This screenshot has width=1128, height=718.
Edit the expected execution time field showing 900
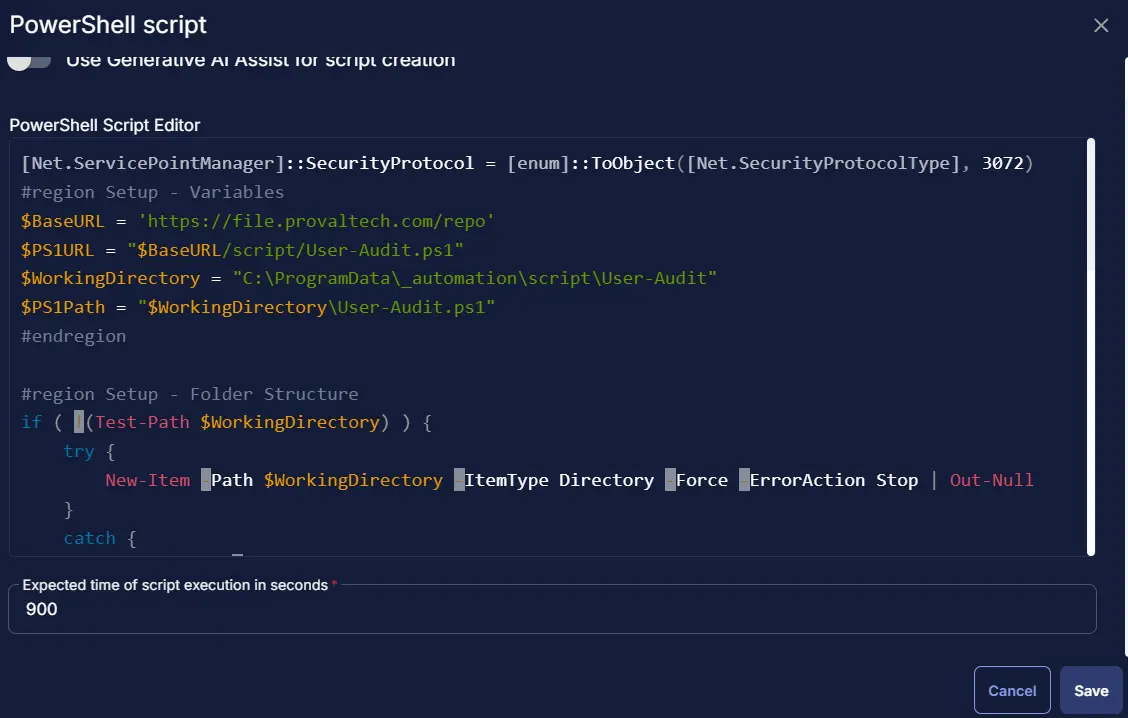[552, 609]
